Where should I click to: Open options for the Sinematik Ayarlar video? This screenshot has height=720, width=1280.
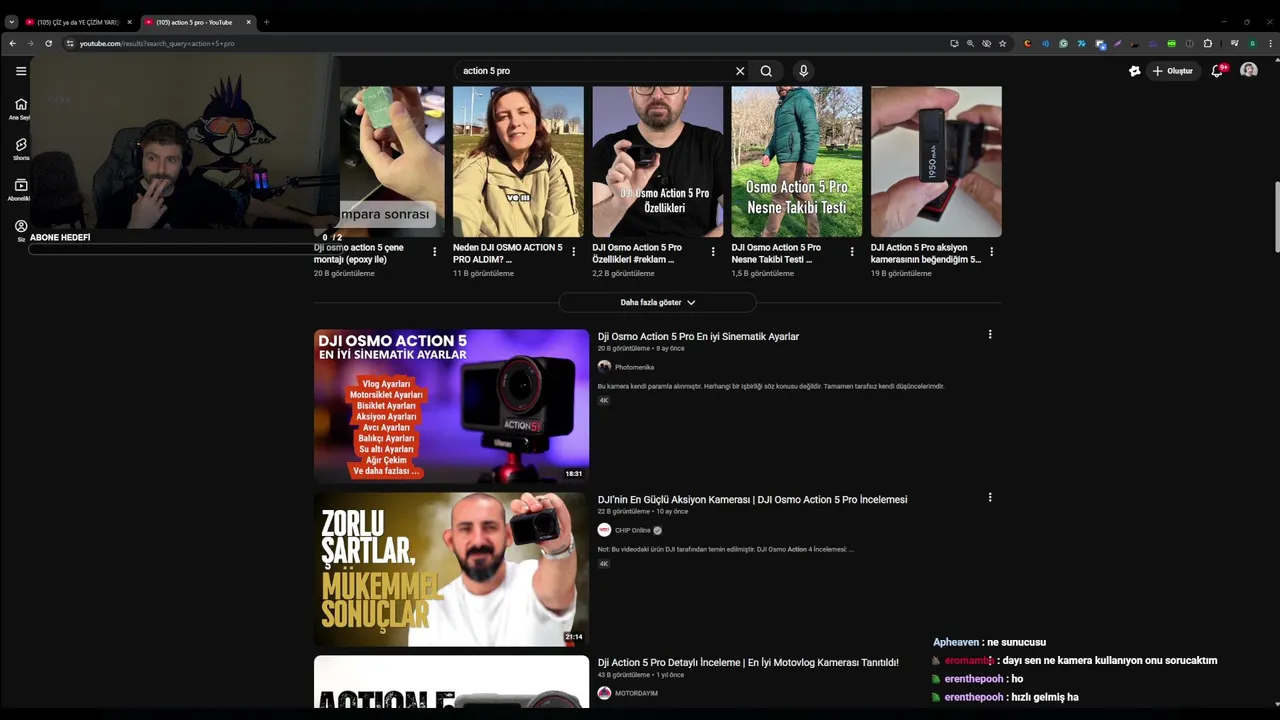990,335
